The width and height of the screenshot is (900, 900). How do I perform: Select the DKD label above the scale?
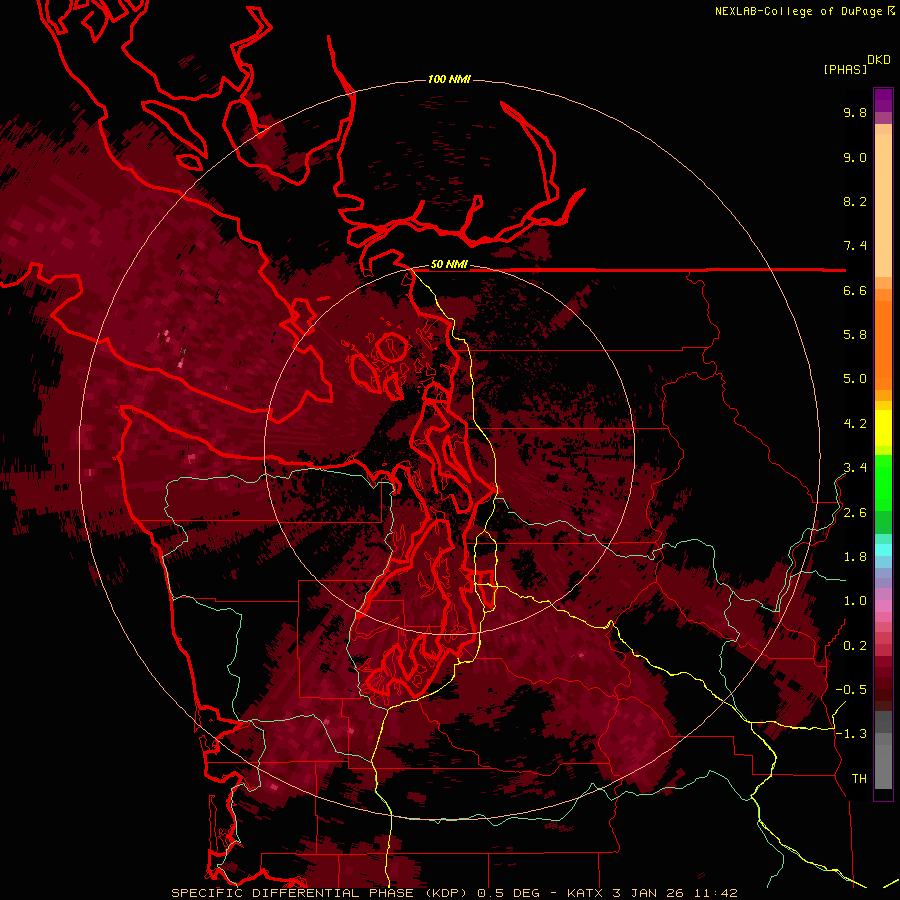879,60
